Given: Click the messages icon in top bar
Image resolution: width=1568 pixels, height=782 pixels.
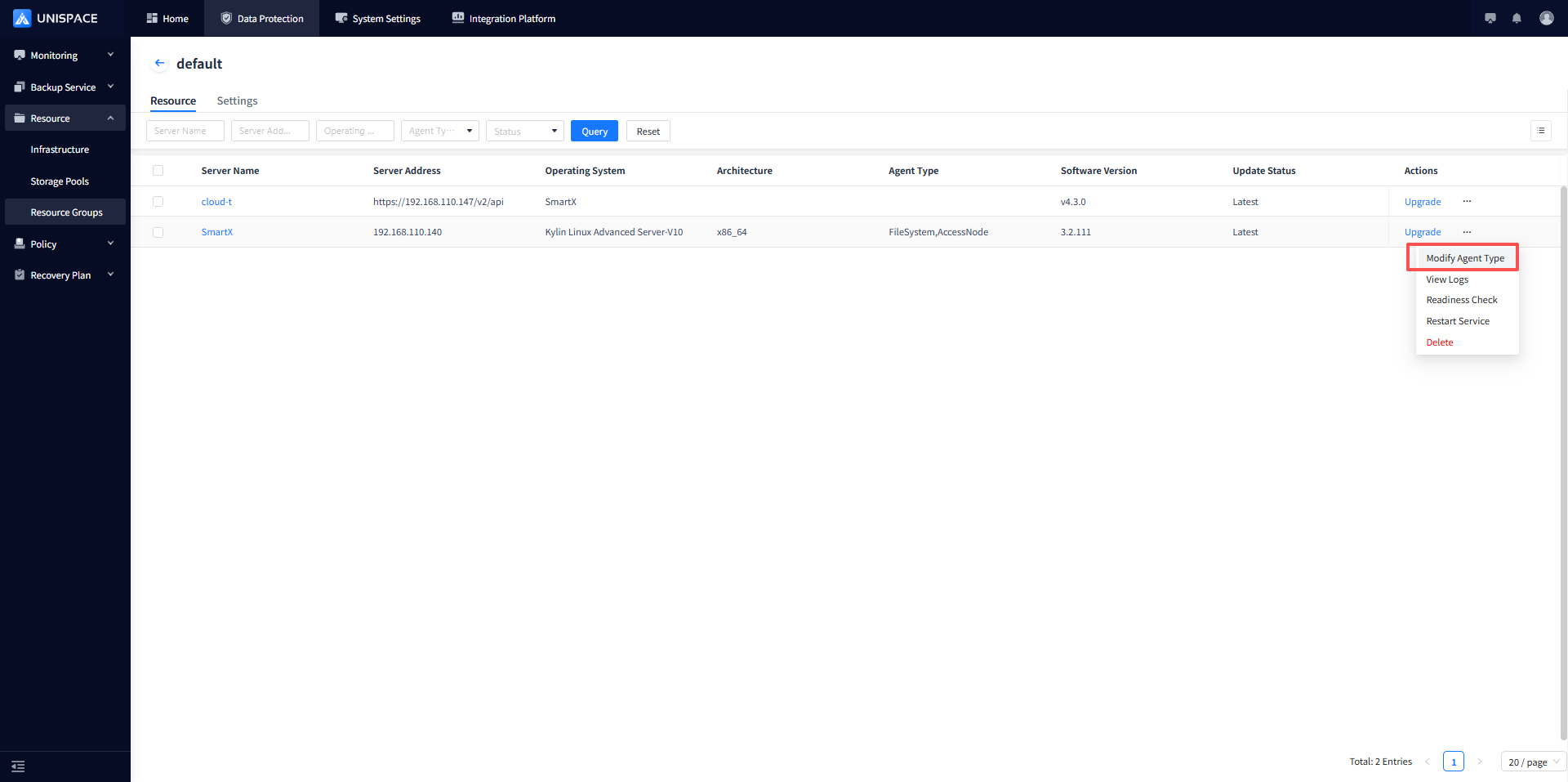Looking at the screenshot, I should (1490, 18).
